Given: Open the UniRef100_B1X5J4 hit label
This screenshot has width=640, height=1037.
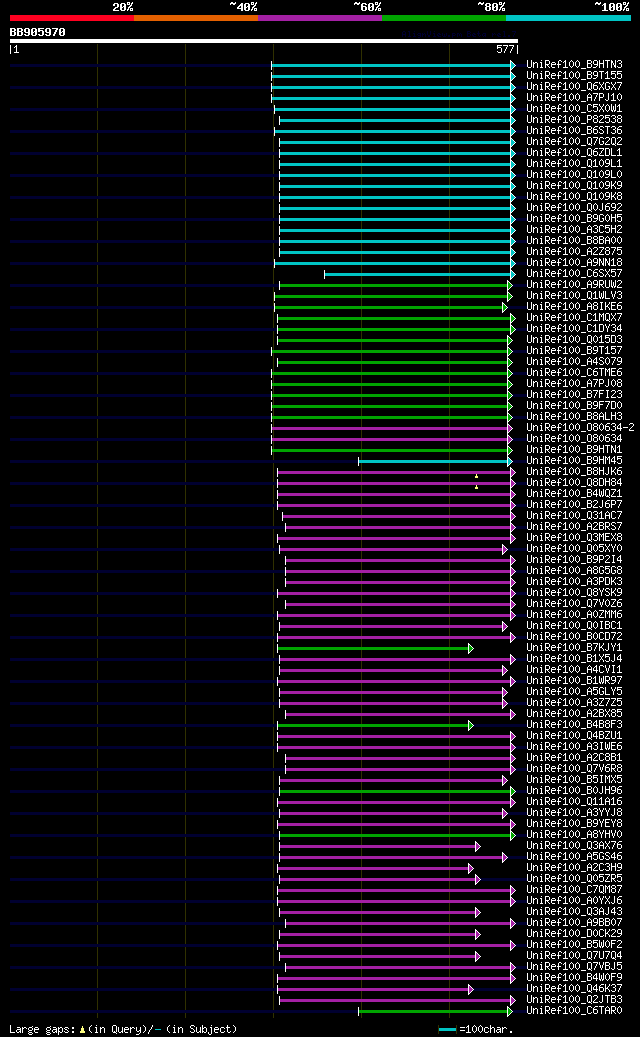Looking at the screenshot, I should point(574,658).
